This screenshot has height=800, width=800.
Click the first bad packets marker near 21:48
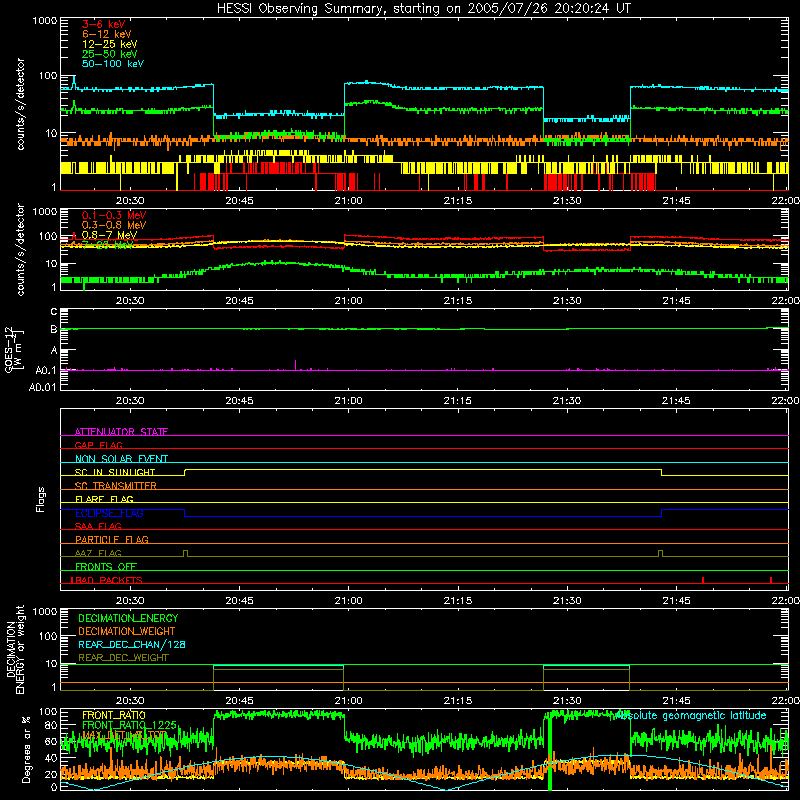tap(703, 580)
